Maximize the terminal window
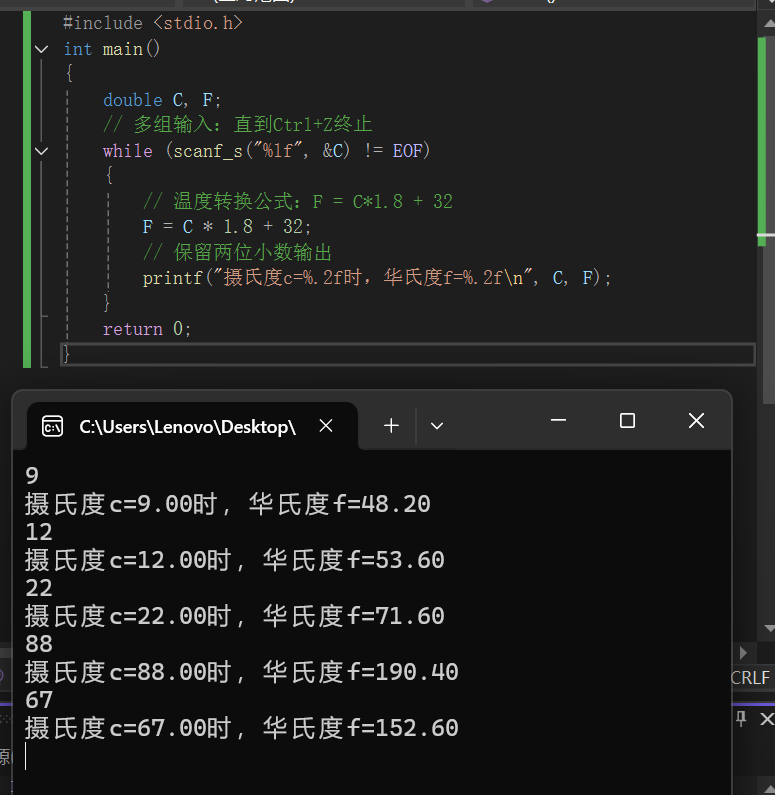This screenshot has width=775, height=795. pyautogui.click(x=628, y=420)
